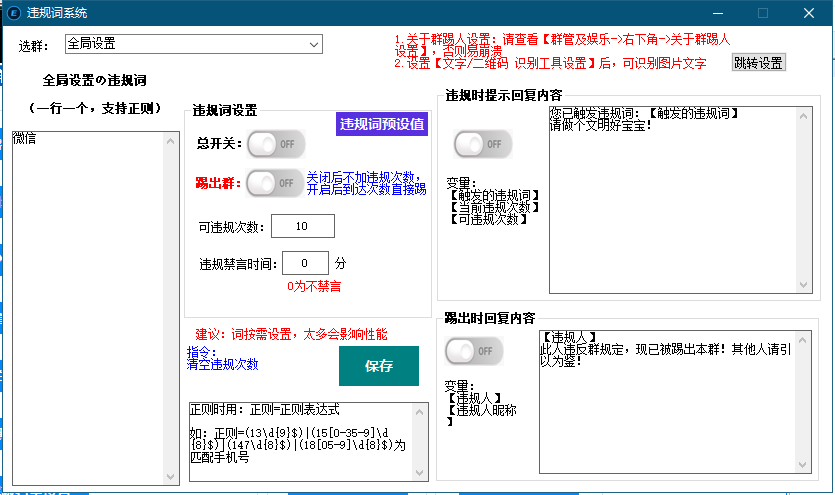Click the violation warning reply text area

tap(670, 200)
